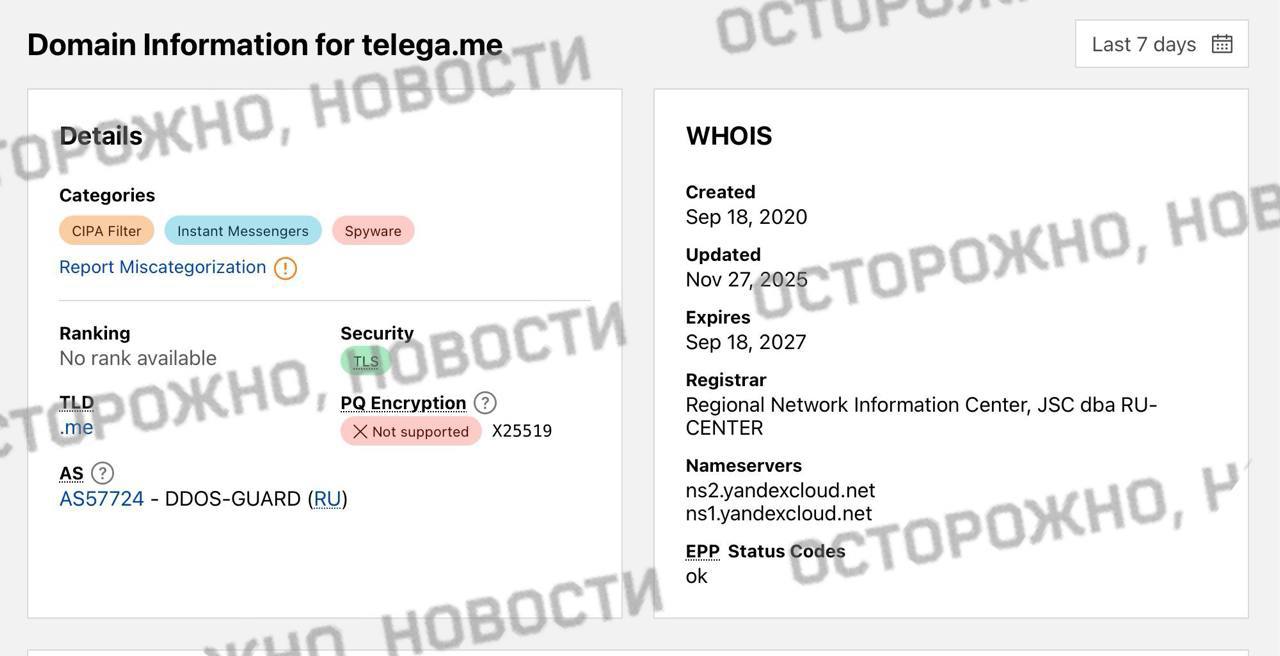
Task: Click the question mark icon beside AS
Action: (102, 473)
